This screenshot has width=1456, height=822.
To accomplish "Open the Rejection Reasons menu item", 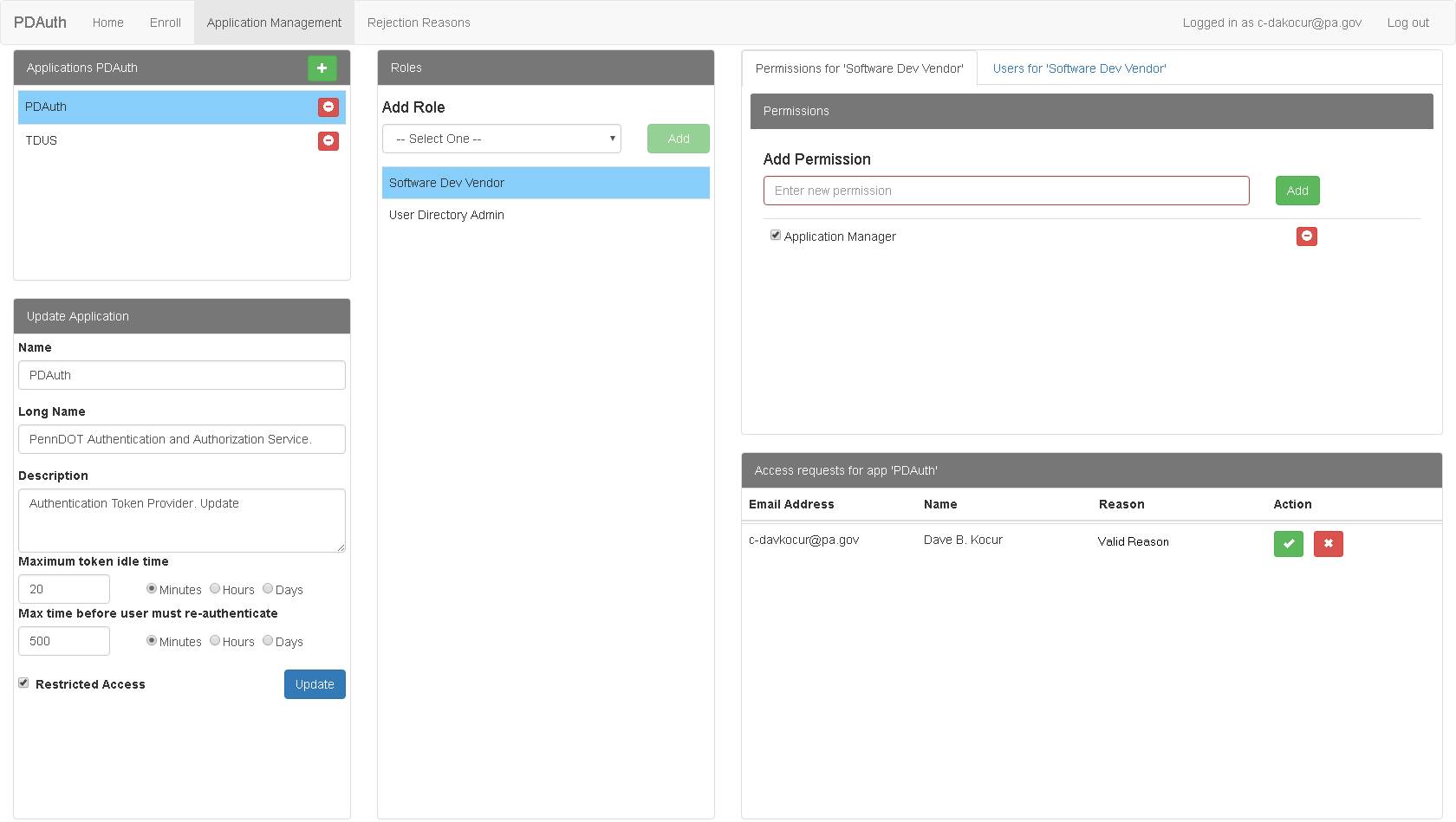I will coord(419,23).
